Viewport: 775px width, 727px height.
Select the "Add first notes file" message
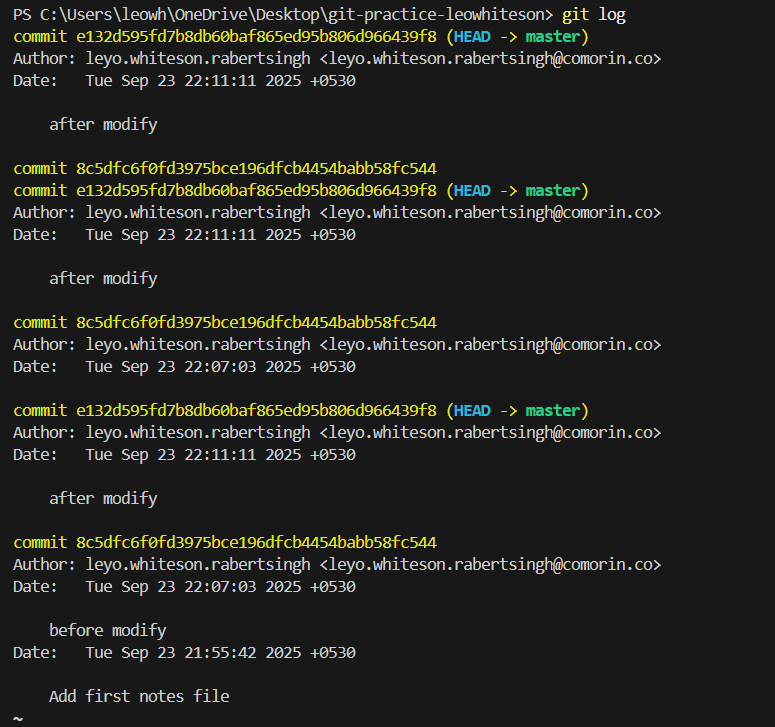click(x=139, y=696)
